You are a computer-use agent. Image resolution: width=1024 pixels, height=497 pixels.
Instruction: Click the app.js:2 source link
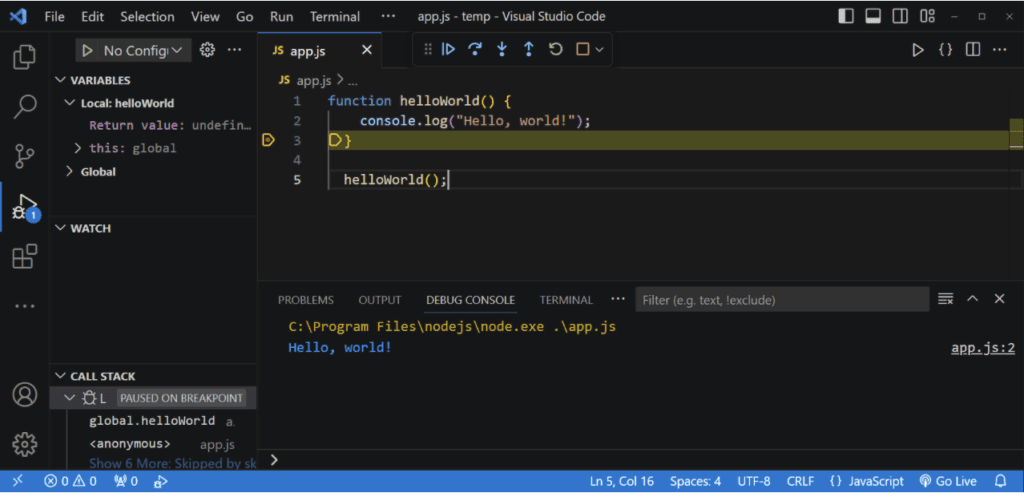point(982,348)
